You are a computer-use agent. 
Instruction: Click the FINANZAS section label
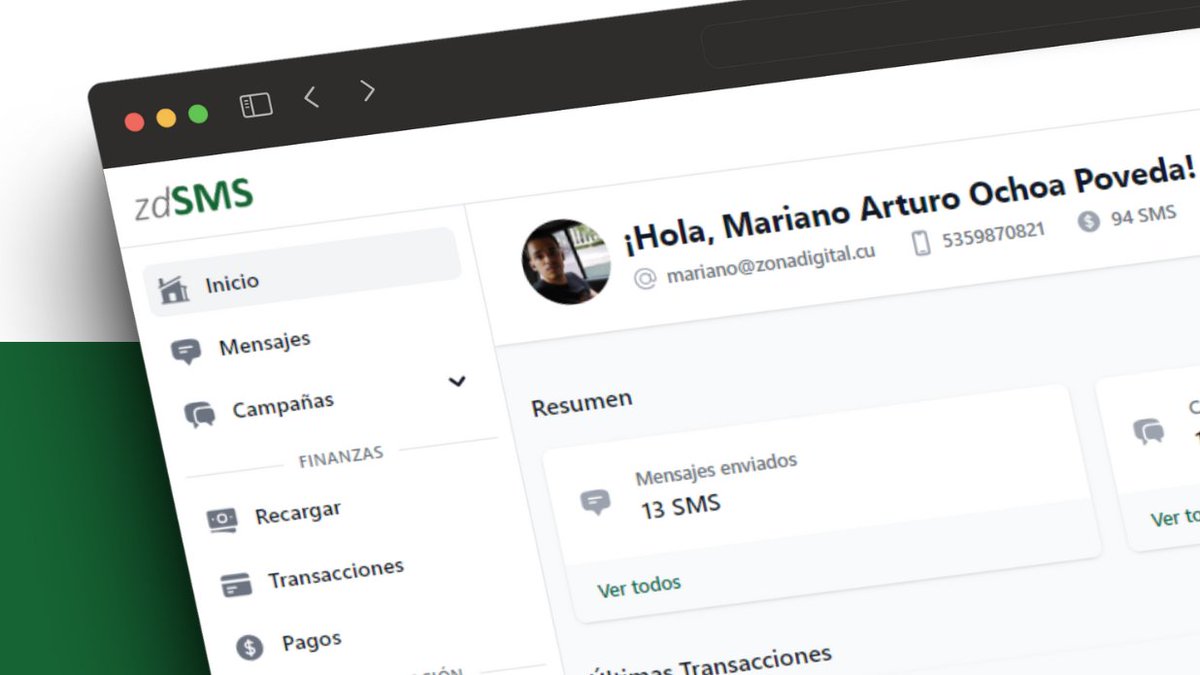[x=341, y=457]
